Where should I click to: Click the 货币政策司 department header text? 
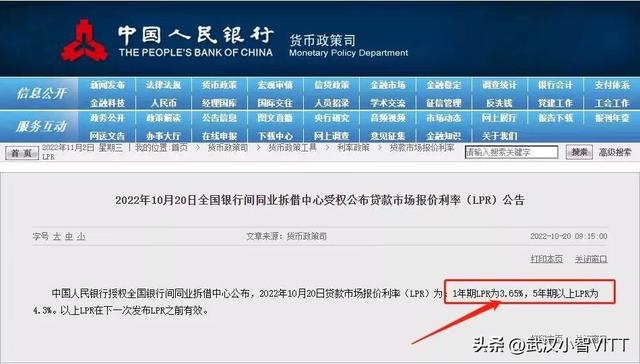tap(322, 40)
